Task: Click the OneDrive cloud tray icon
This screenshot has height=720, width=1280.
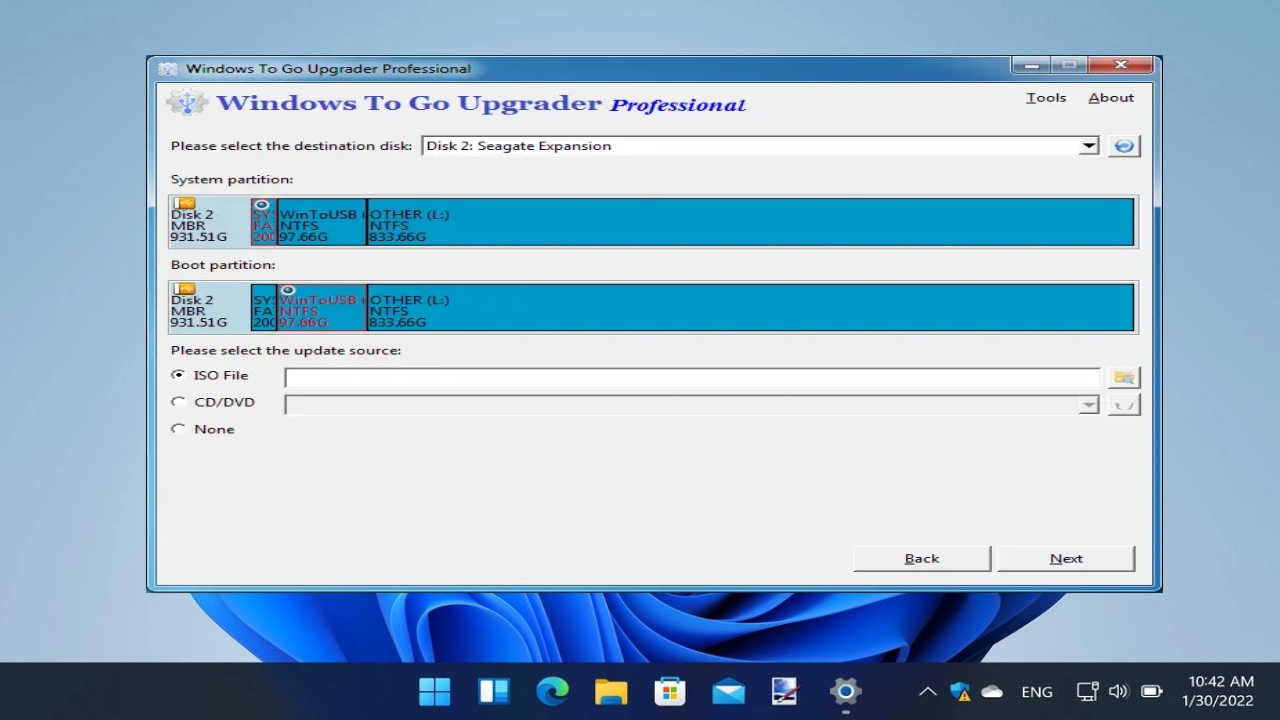Action: coord(992,691)
